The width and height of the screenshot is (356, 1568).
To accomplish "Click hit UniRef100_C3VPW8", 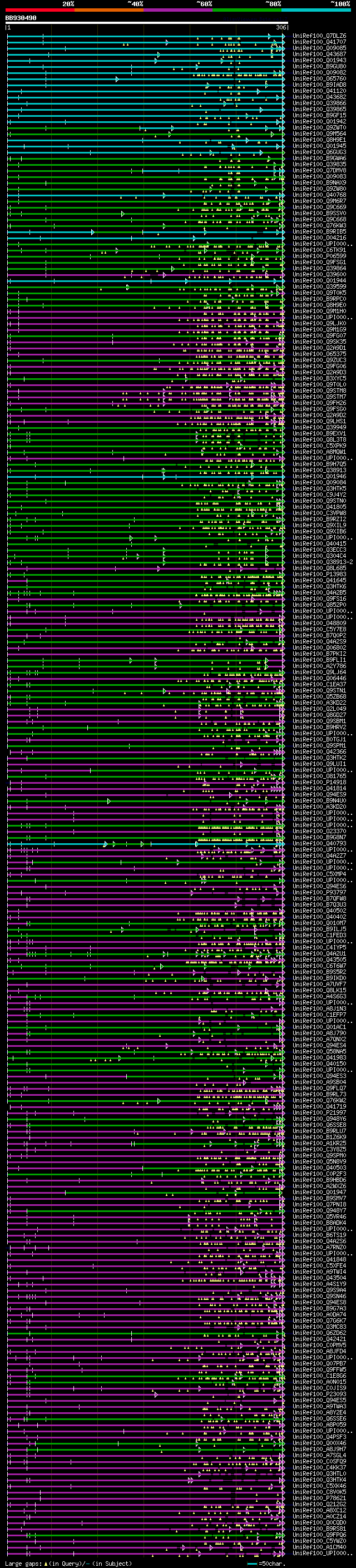I will [319, 513].
